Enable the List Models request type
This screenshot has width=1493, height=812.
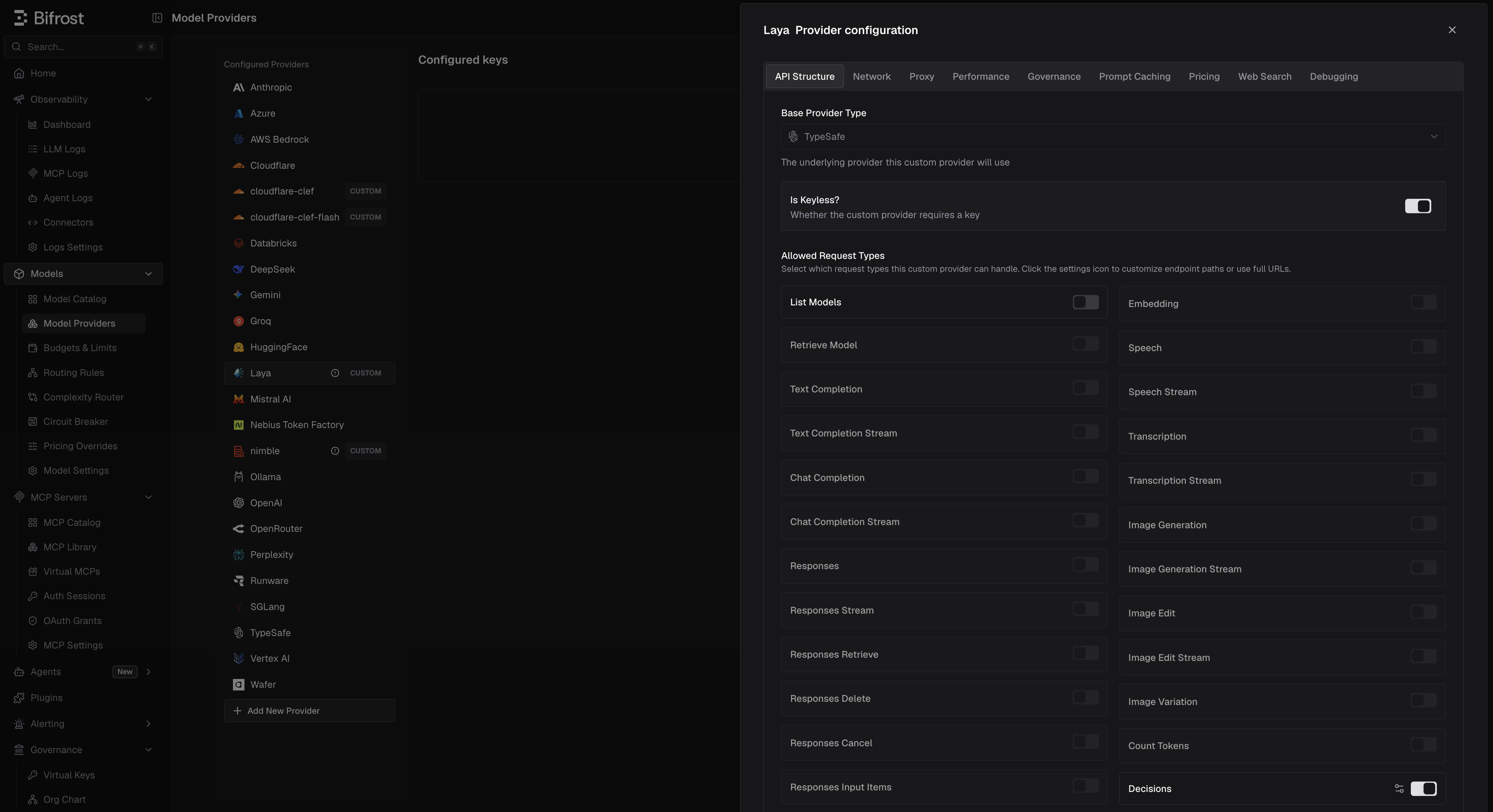point(1086,302)
